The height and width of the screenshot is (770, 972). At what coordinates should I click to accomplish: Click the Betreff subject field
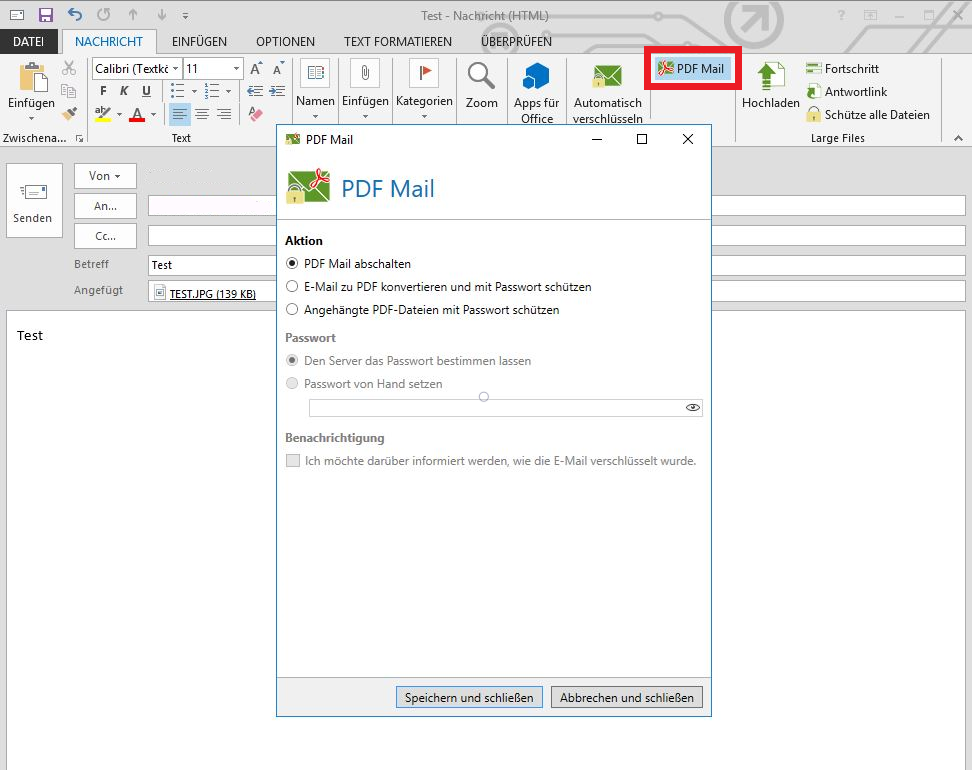(210, 265)
